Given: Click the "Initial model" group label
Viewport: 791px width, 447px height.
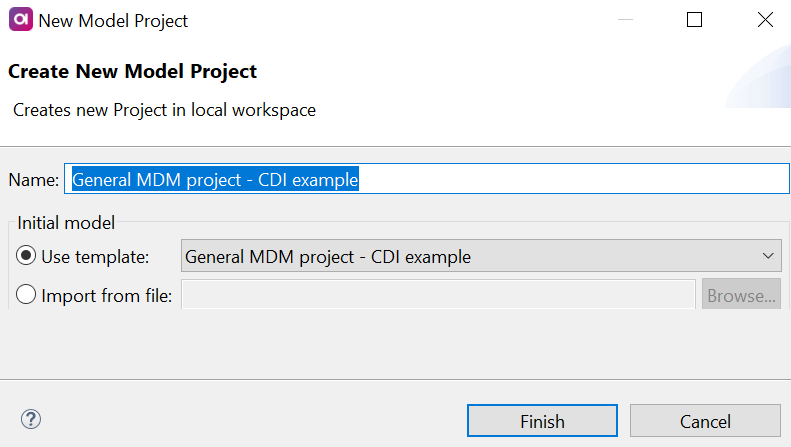Looking at the screenshot, I should point(66,222).
